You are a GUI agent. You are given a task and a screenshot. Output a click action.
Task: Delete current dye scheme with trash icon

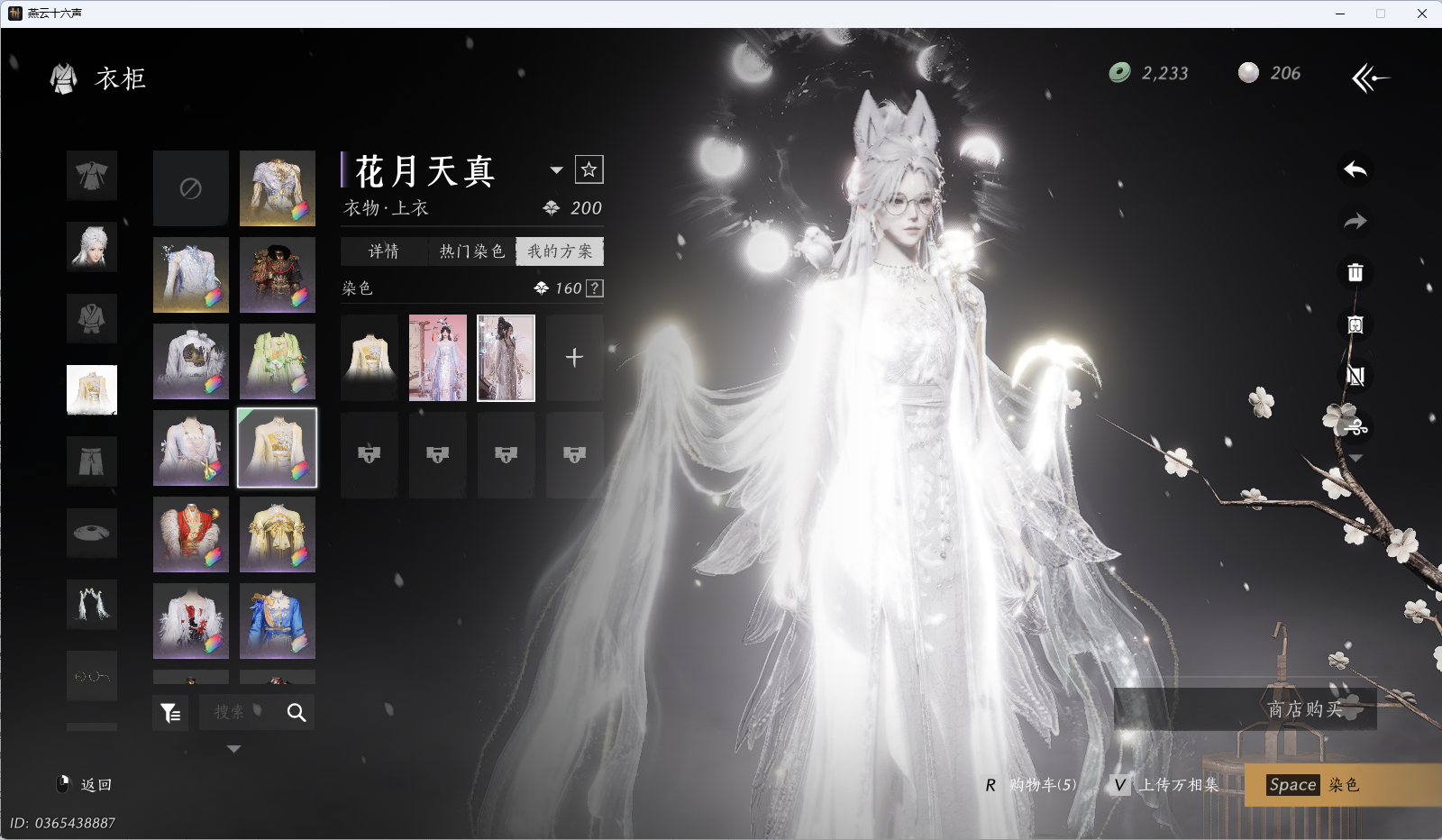pos(1355,272)
